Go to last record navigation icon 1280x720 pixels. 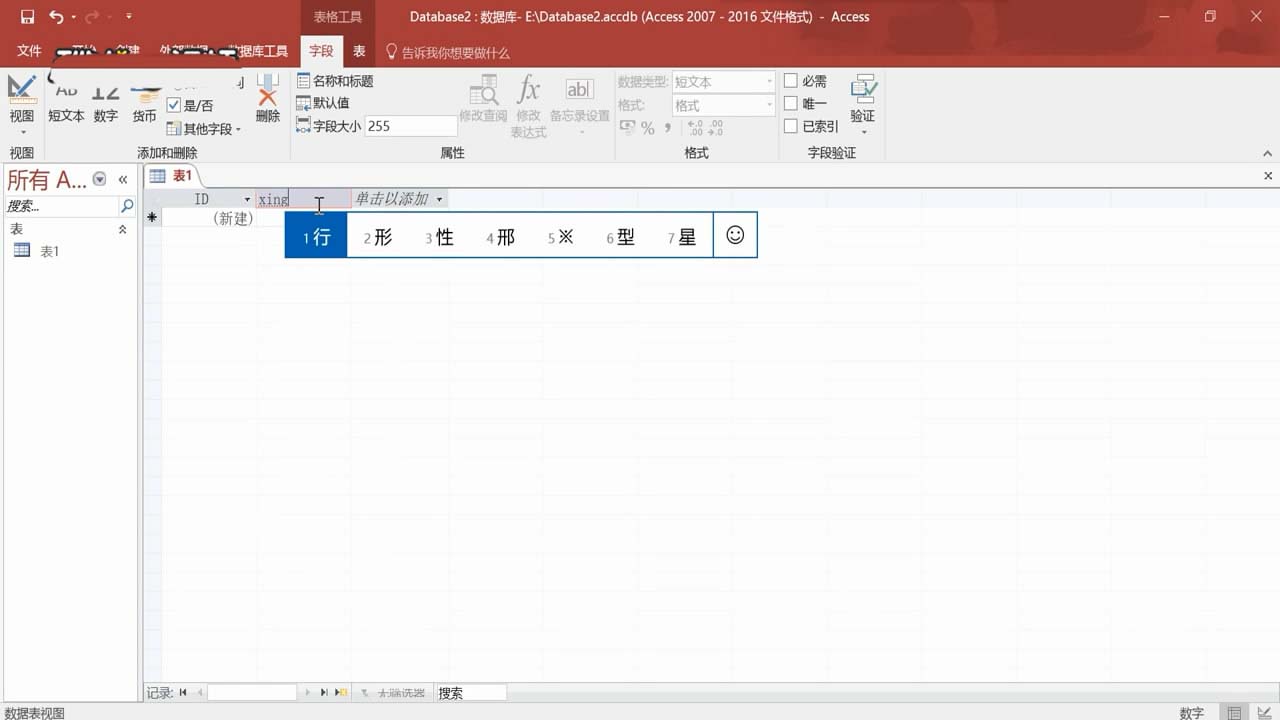coord(324,693)
